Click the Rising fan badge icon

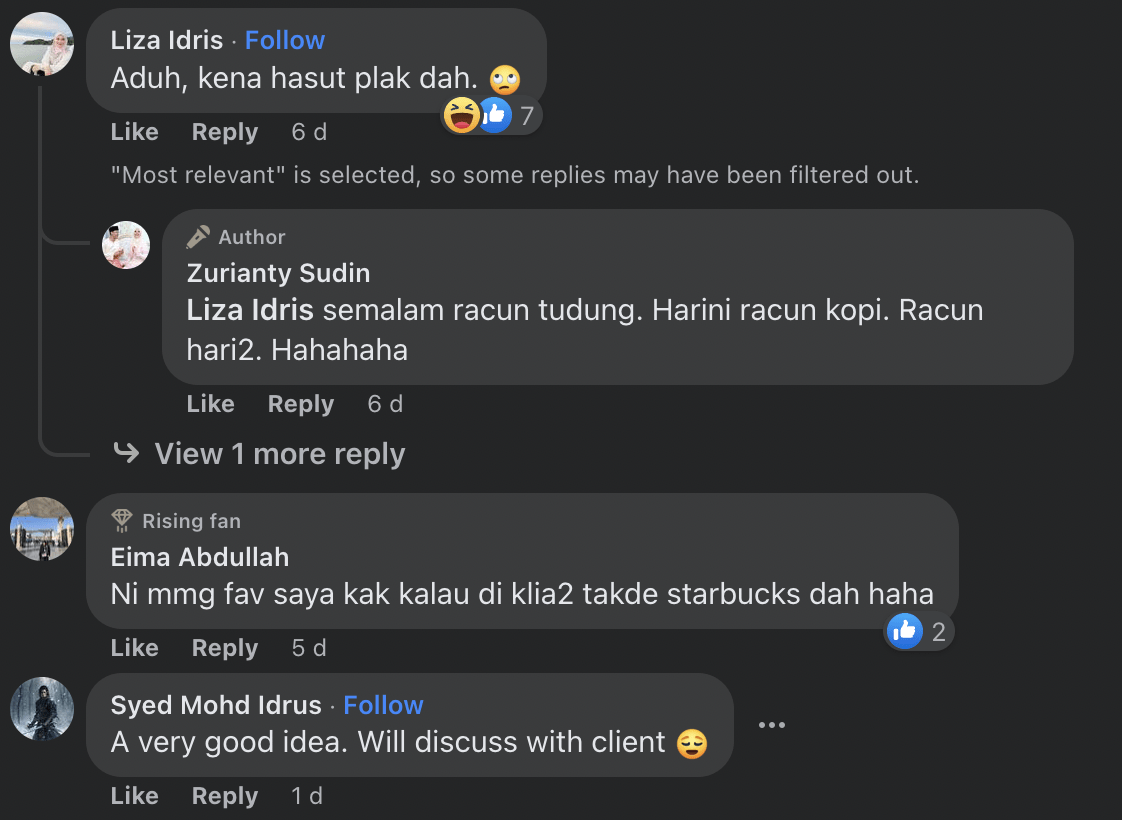click(x=122, y=521)
